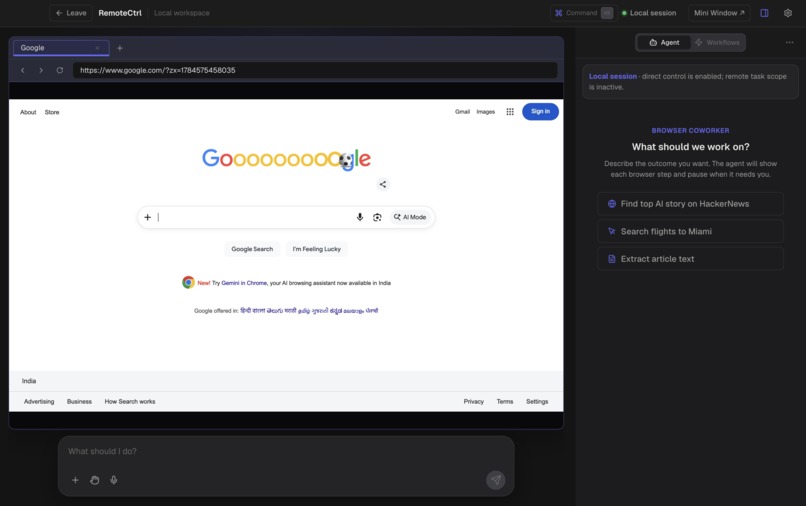Open the Advertising footer link
Screen dimensions: 806x506
[x=39, y=402]
